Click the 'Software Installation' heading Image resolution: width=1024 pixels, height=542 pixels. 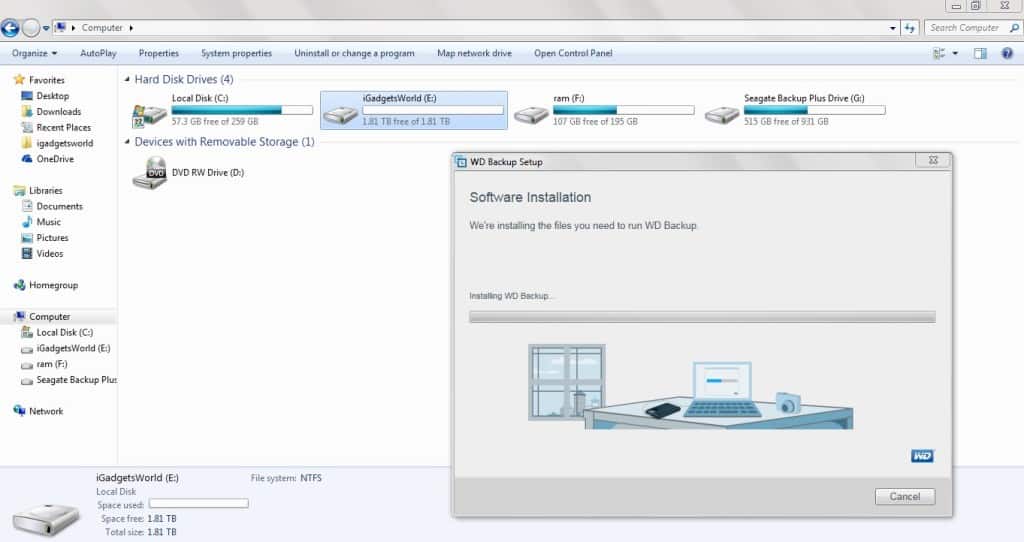click(530, 197)
